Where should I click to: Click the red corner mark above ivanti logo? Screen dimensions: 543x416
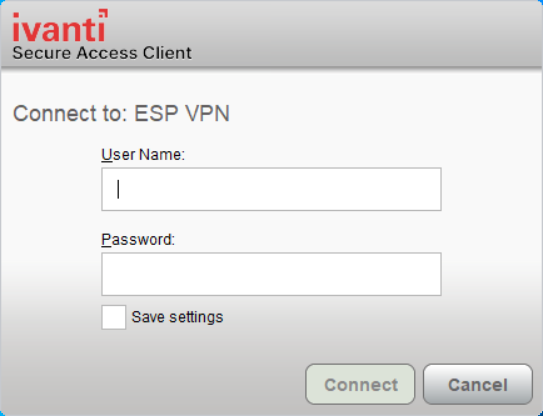103,13
